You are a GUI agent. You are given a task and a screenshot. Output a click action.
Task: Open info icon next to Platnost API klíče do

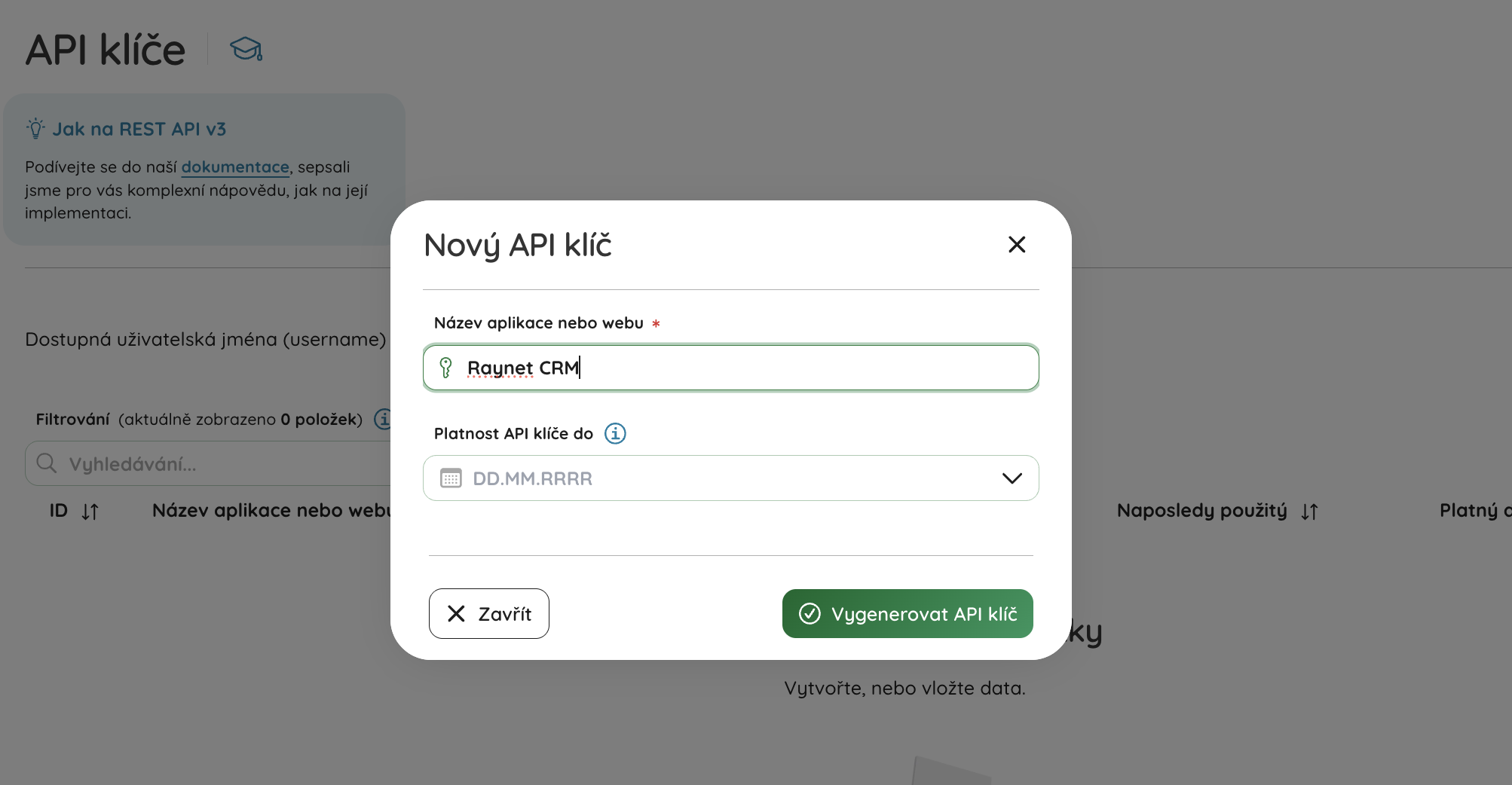[615, 433]
